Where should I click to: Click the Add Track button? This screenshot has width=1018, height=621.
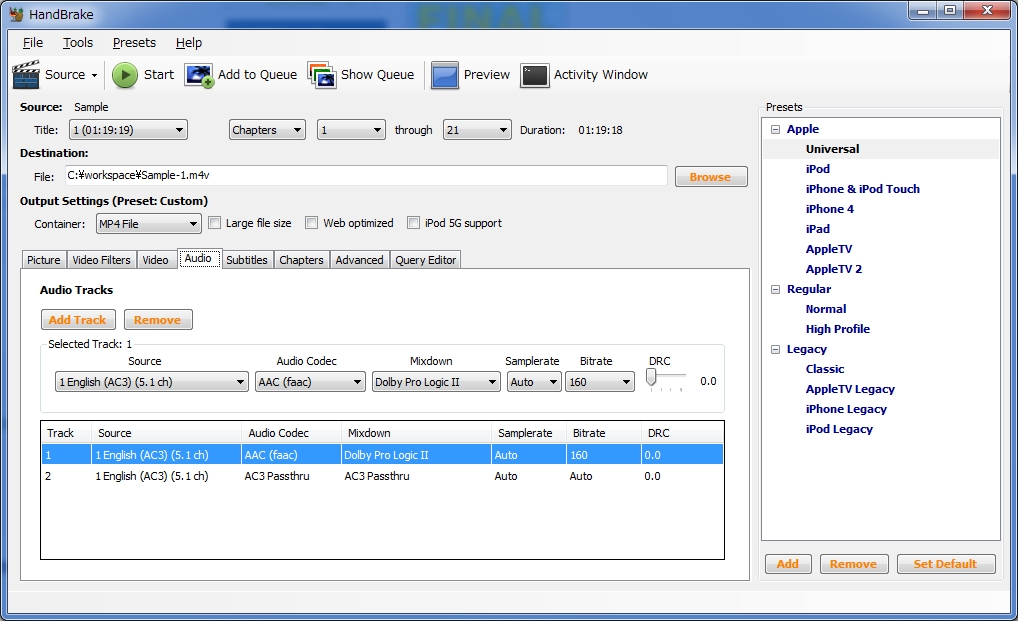pos(78,320)
